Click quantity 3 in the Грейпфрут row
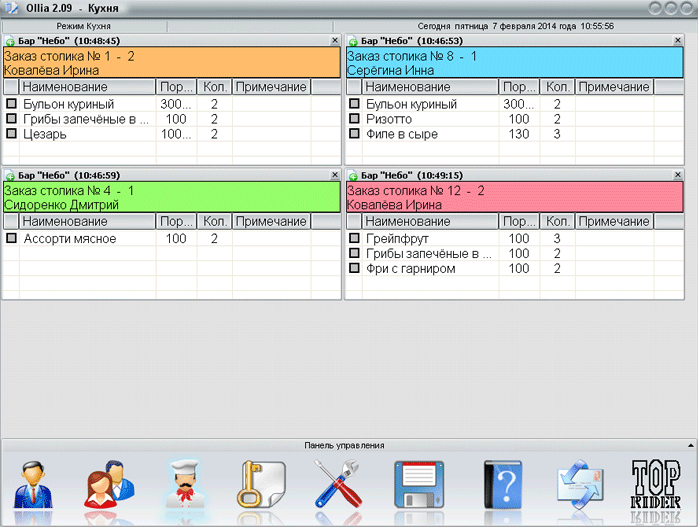Viewport: 698px width, 527px height. coord(557,239)
